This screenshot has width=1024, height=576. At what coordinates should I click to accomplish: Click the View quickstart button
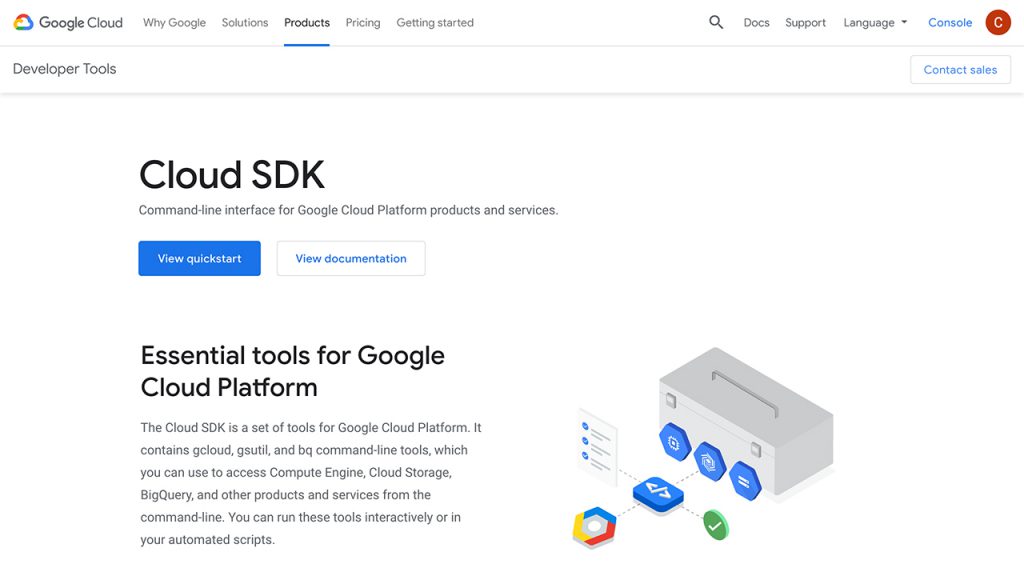click(x=199, y=258)
